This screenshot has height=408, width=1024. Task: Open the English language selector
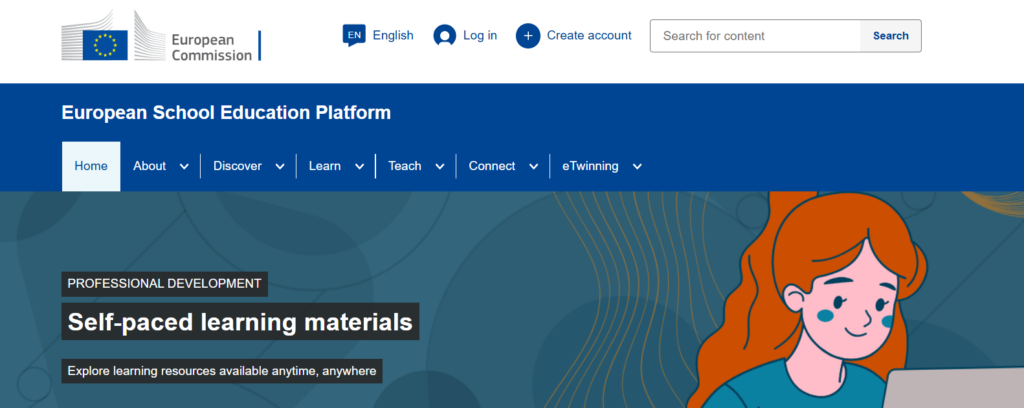coord(393,35)
